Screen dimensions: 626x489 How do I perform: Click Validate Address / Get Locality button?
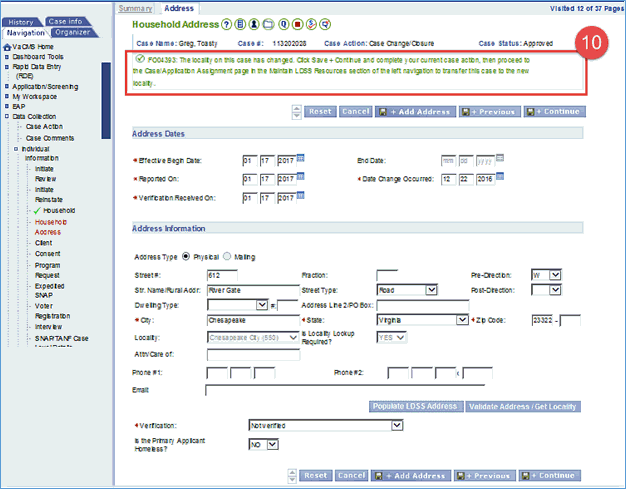coord(523,406)
